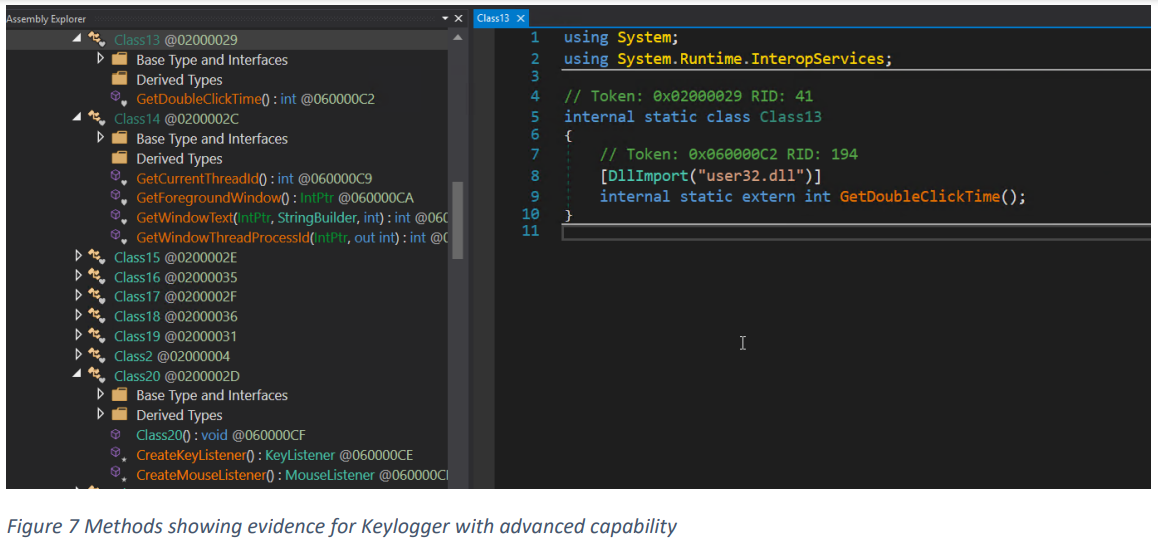The width and height of the screenshot is (1158, 542).
Task: Click the folder icon of Base Type and Interfaces under Class20
Action: (119, 395)
